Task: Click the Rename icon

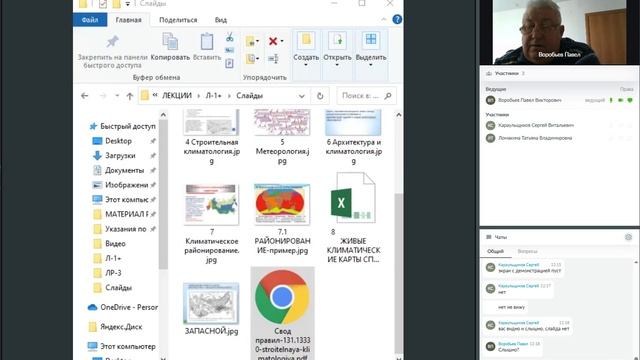Action: 273,59
